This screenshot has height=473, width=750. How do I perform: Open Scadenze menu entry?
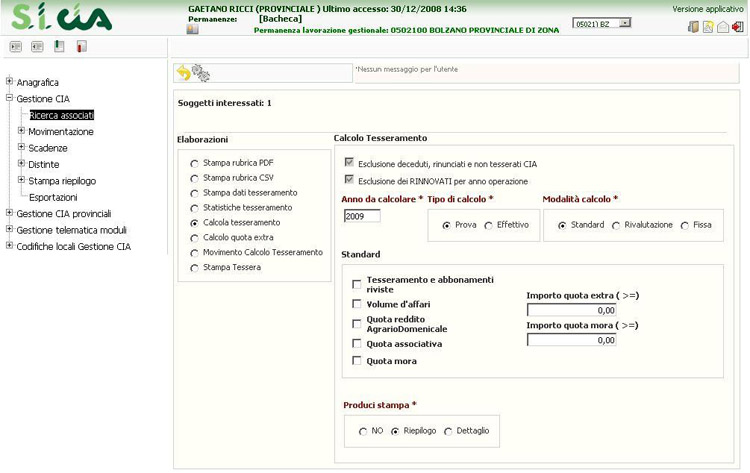coord(48,148)
